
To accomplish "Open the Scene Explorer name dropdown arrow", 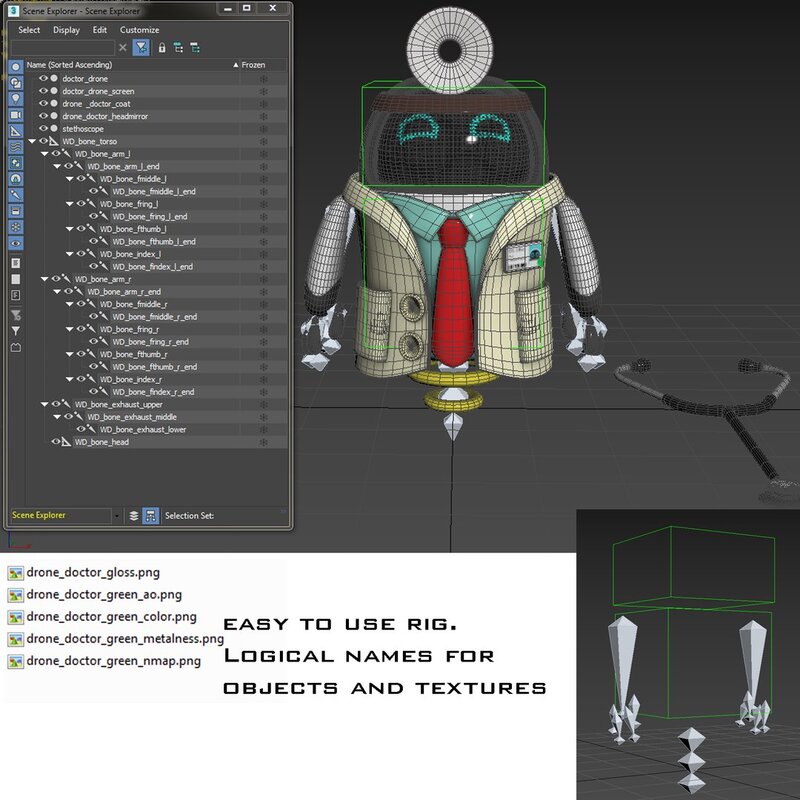I will click(x=117, y=516).
